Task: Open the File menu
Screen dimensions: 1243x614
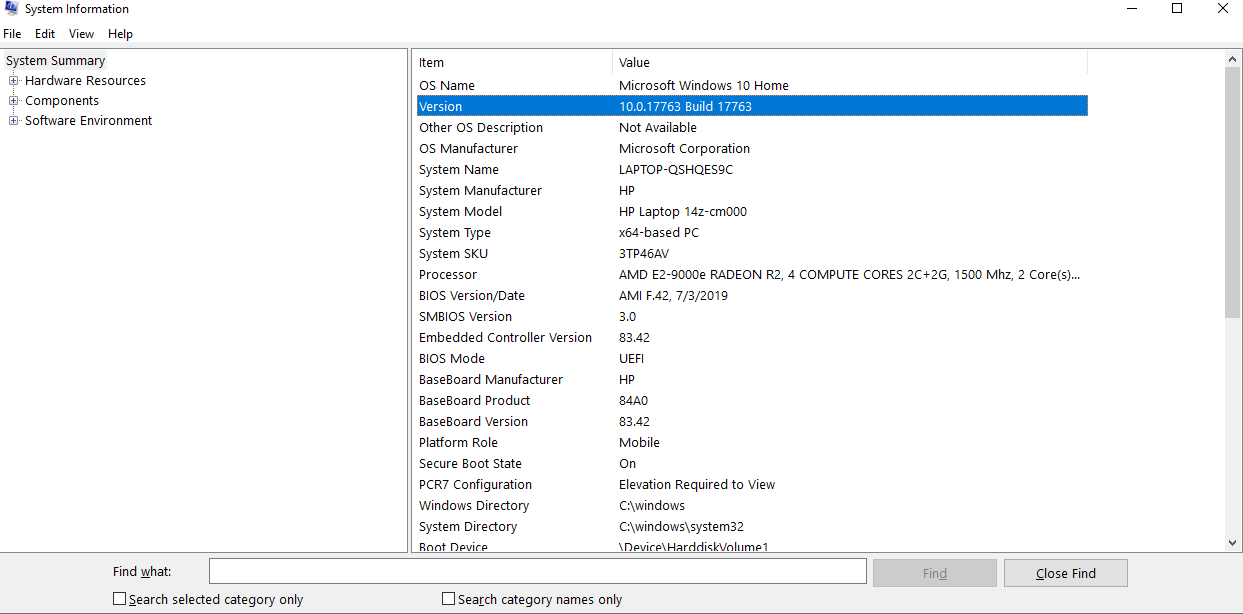Action: tap(12, 33)
